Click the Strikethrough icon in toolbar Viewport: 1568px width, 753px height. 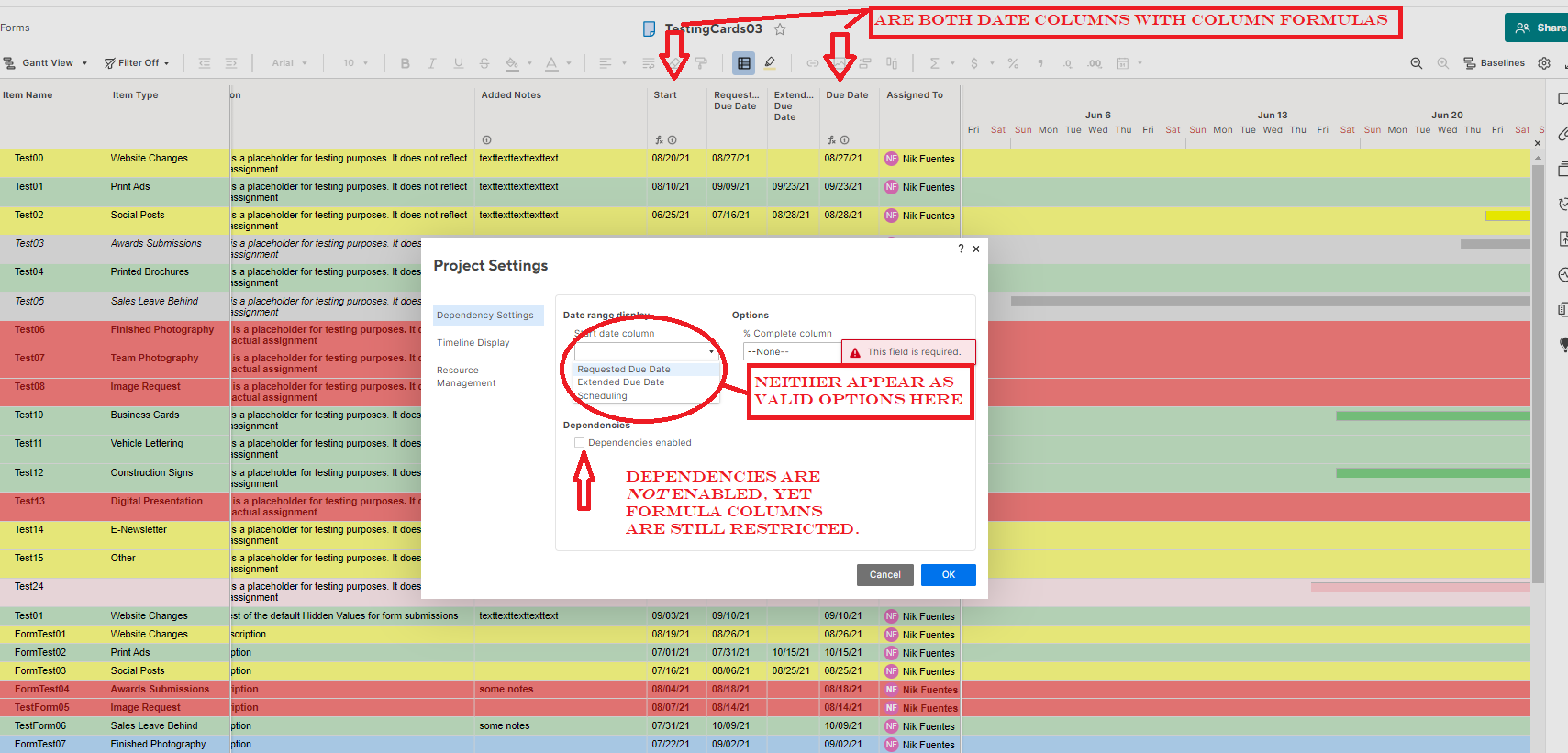pyautogui.click(x=484, y=63)
